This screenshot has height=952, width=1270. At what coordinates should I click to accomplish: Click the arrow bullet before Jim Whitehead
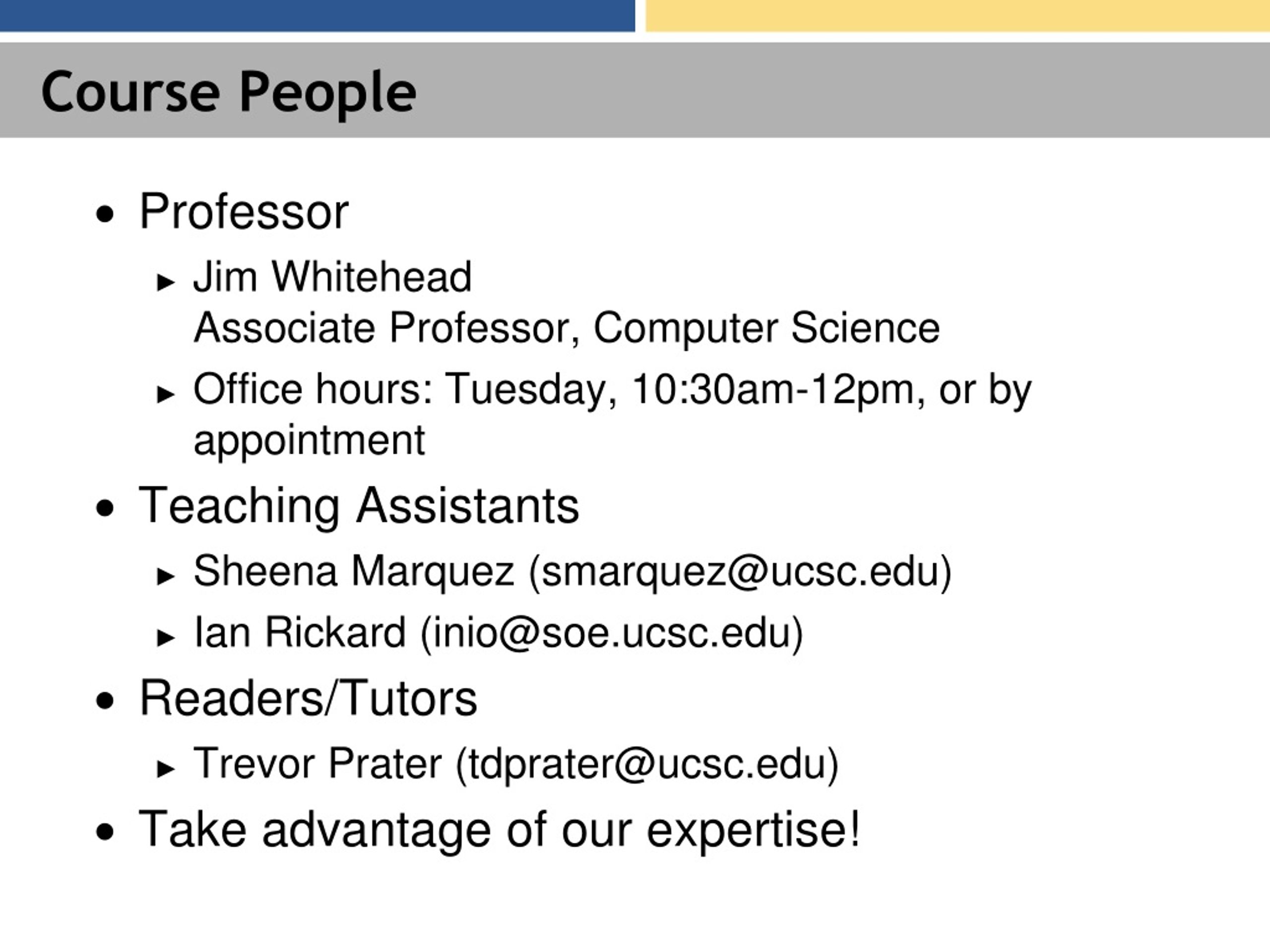pyautogui.click(x=165, y=282)
